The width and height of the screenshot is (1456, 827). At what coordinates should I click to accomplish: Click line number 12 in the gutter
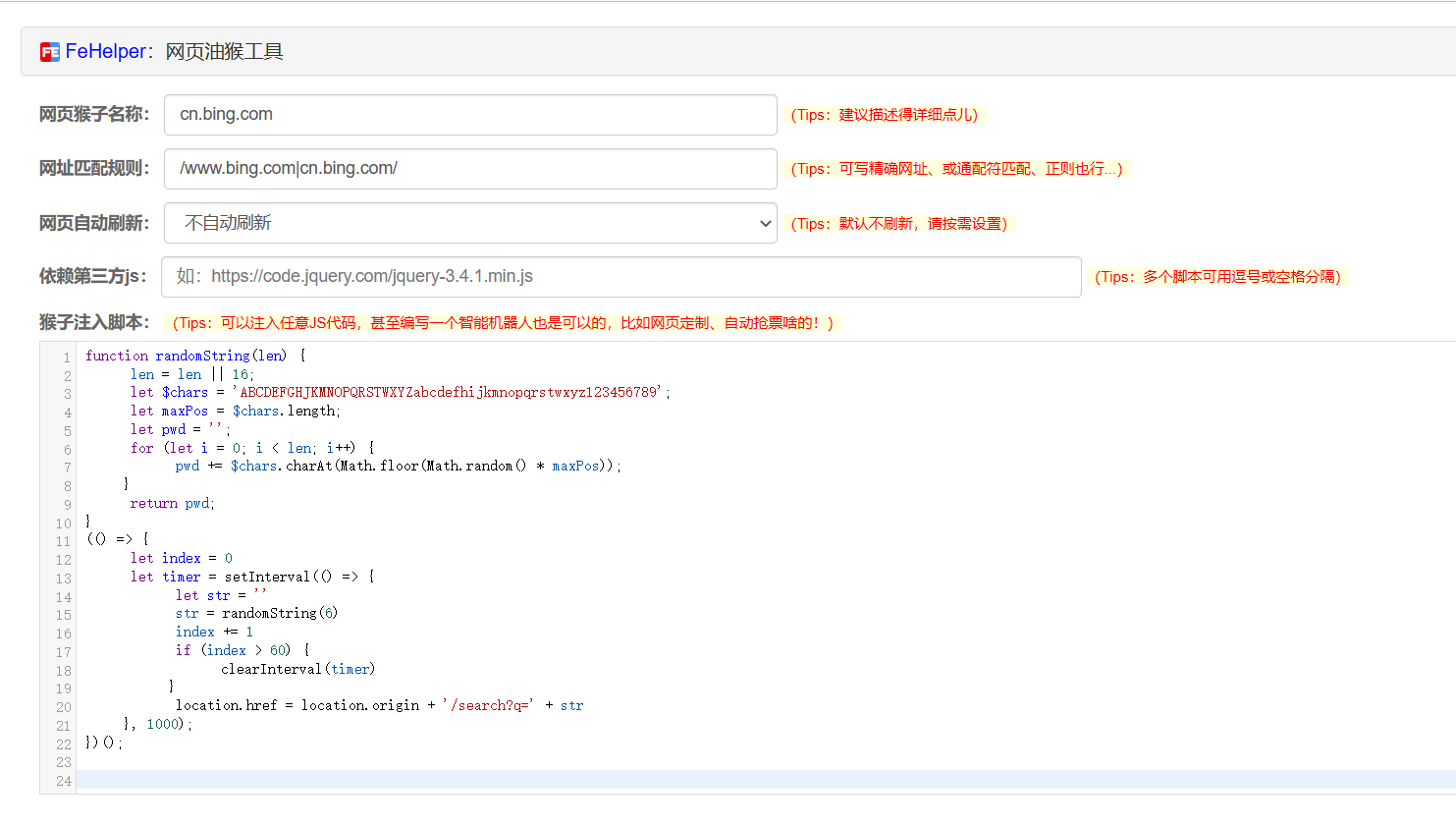point(64,560)
